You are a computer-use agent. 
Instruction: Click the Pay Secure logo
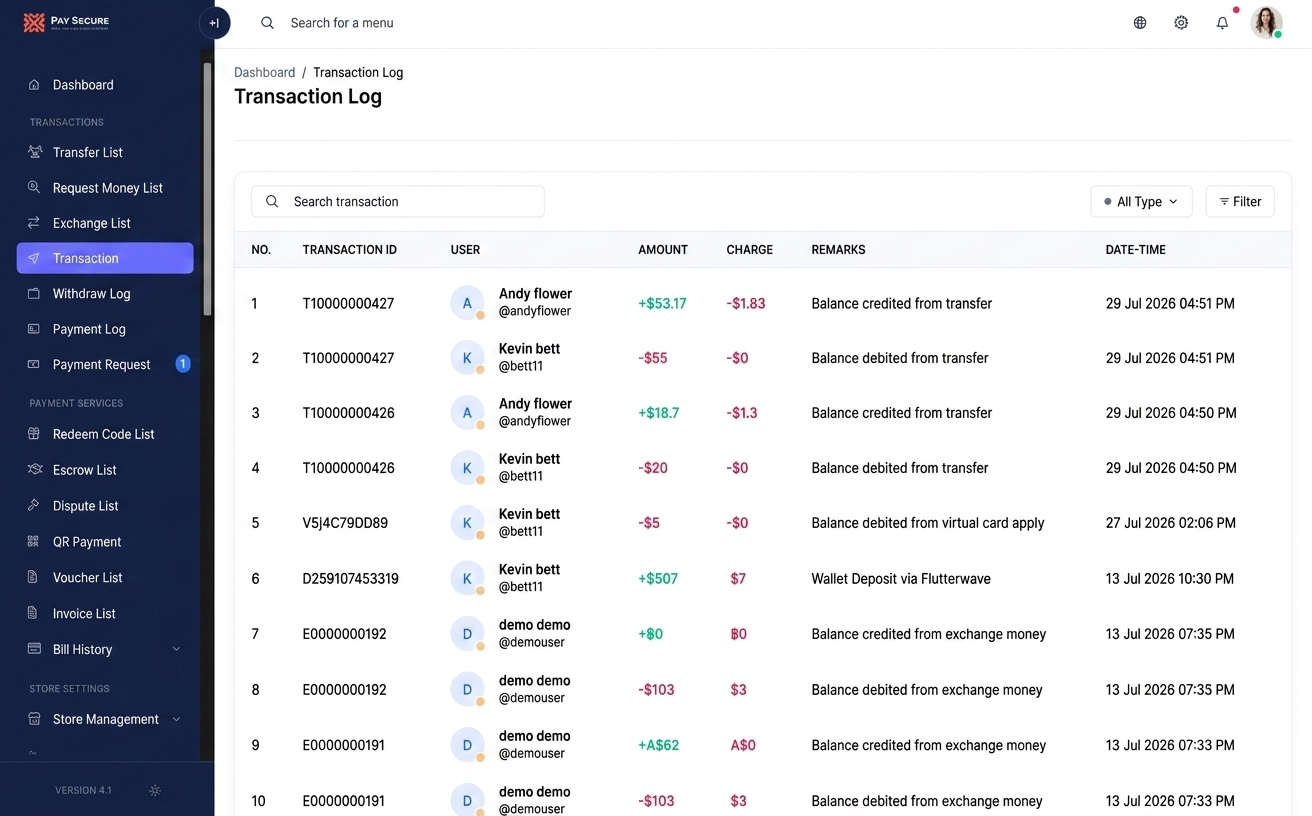point(67,23)
